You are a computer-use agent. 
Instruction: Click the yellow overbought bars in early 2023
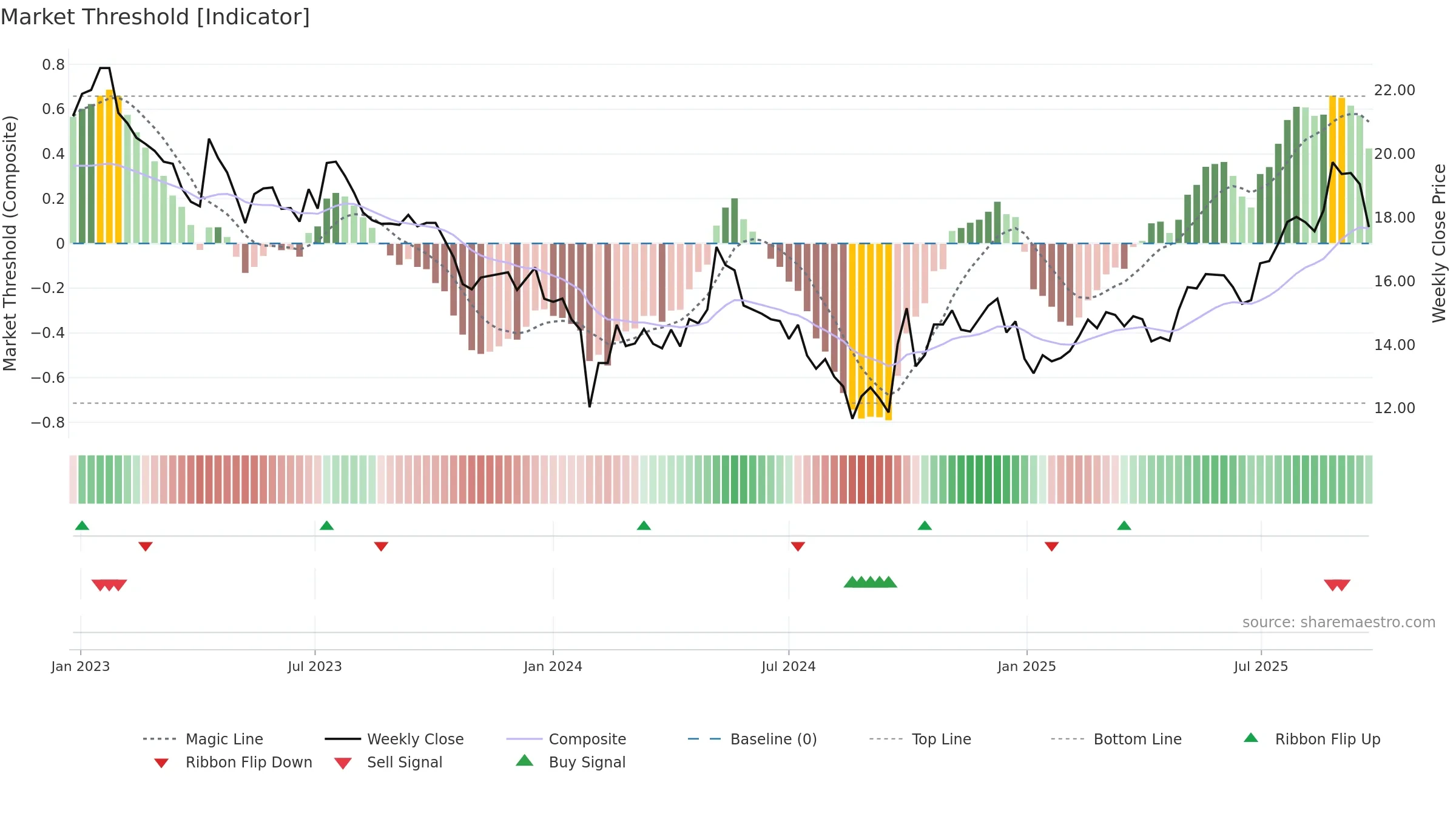[x=109, y=167]
